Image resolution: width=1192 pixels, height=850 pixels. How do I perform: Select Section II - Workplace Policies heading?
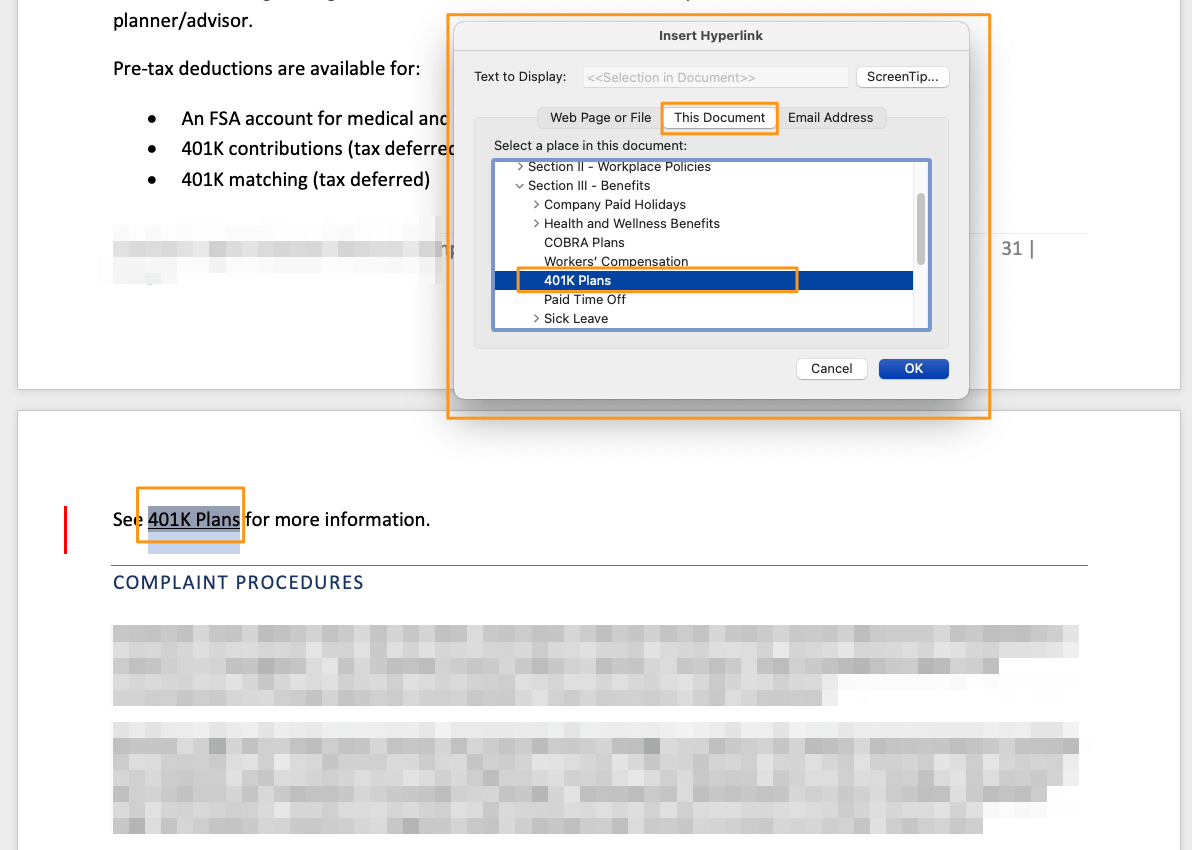pos(619,167)
